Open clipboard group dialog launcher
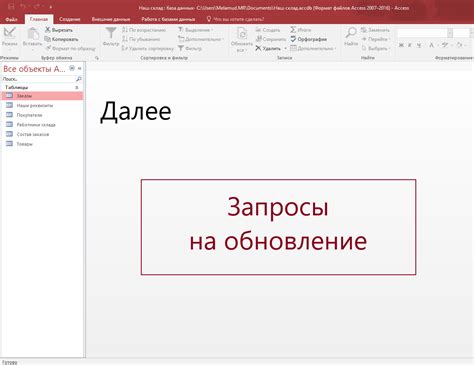Viewport: 474px width, 365px height. (97, 58)
